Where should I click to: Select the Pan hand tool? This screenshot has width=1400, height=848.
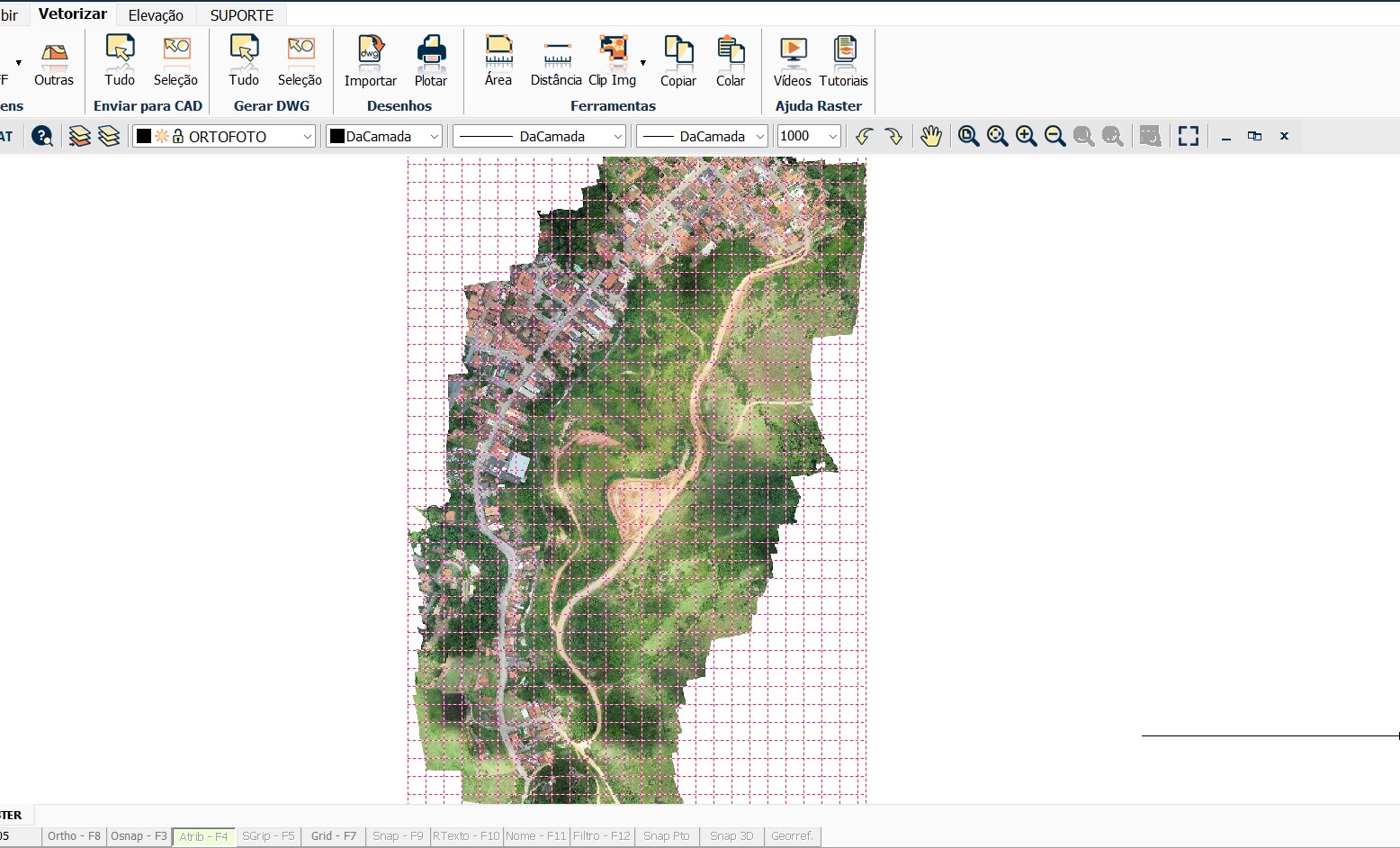[x=931, y=136]
